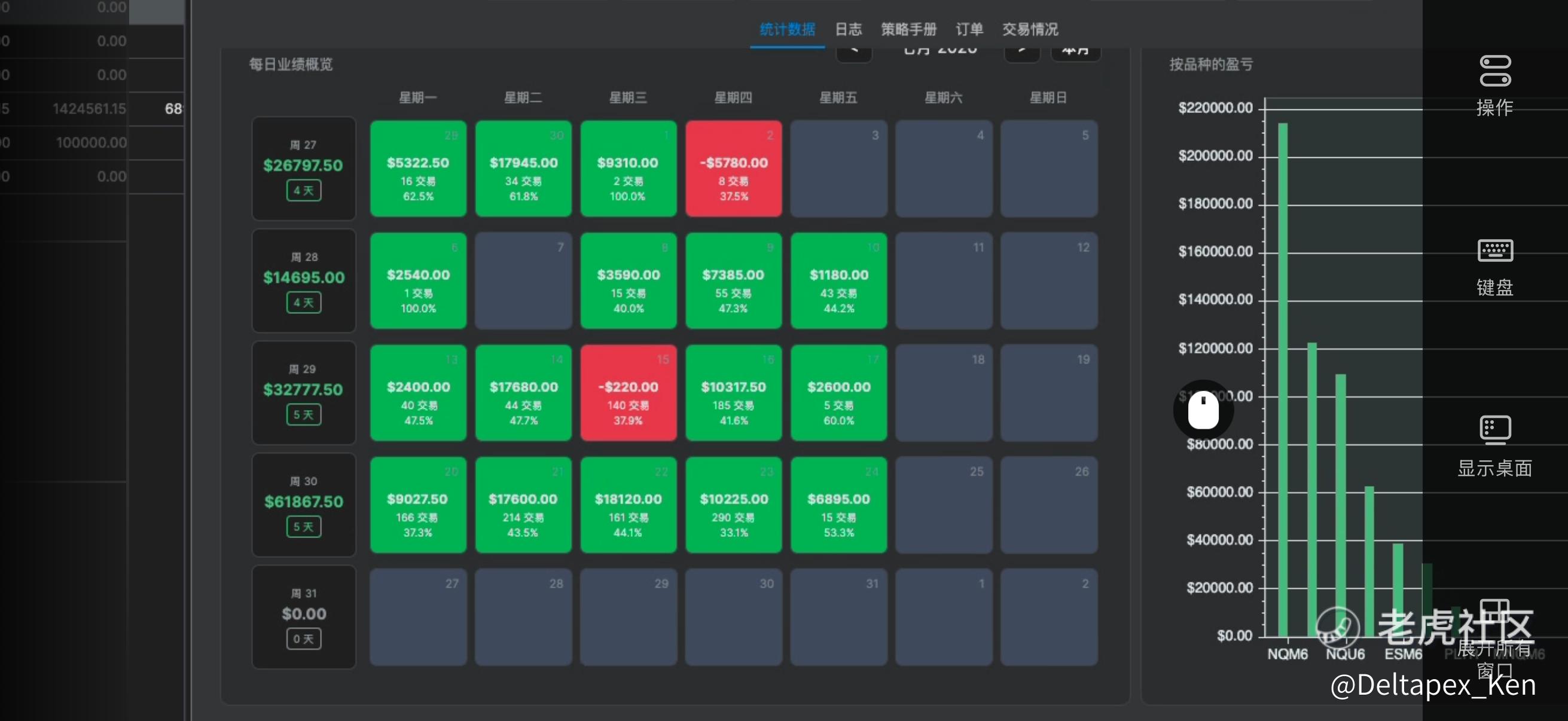Open the 策略手册 tab
Image resolution: width=1568 pixels, height=721 pixels.
(x=908, y=29)
